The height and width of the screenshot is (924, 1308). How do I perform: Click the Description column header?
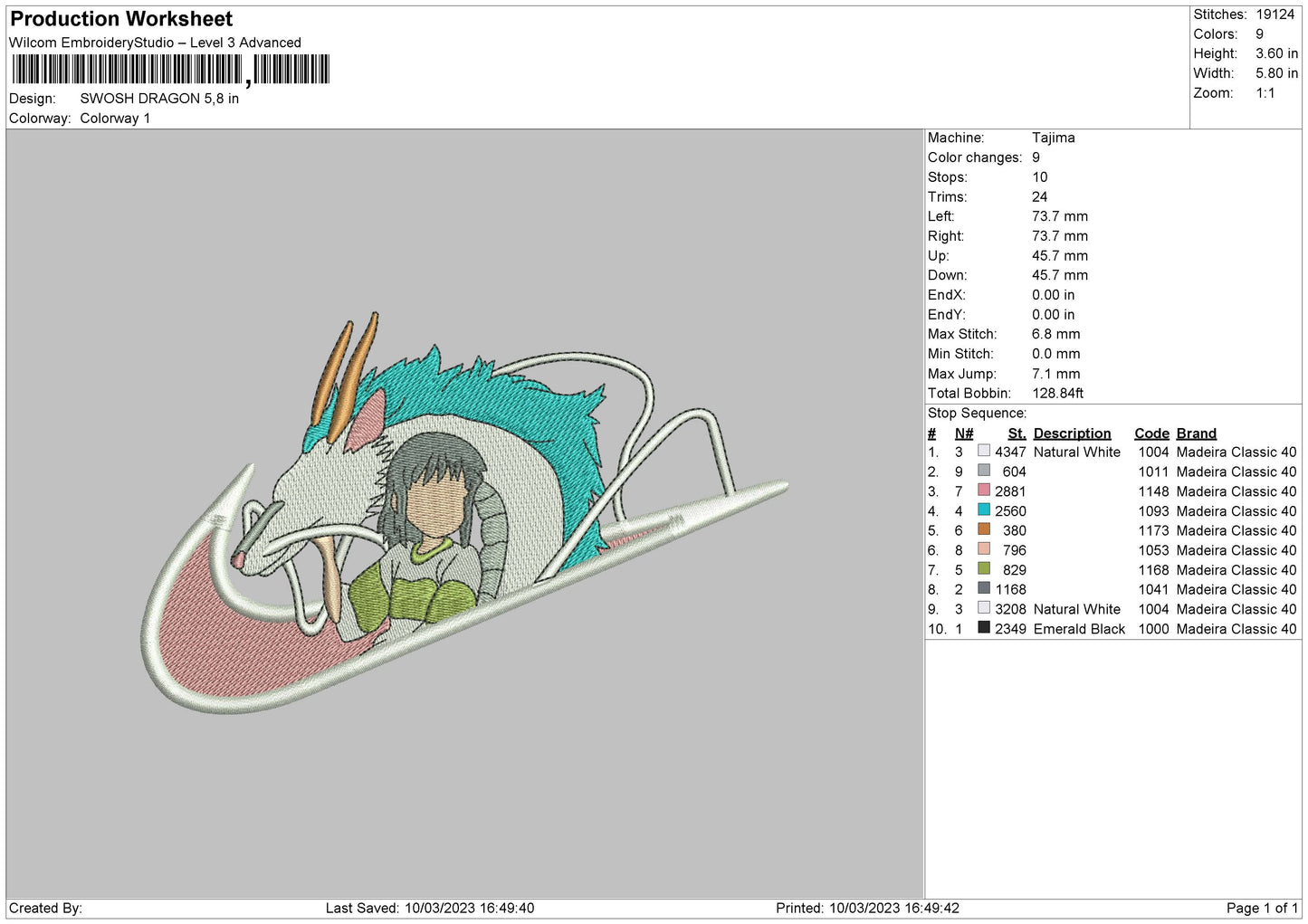pos(1072,433)
